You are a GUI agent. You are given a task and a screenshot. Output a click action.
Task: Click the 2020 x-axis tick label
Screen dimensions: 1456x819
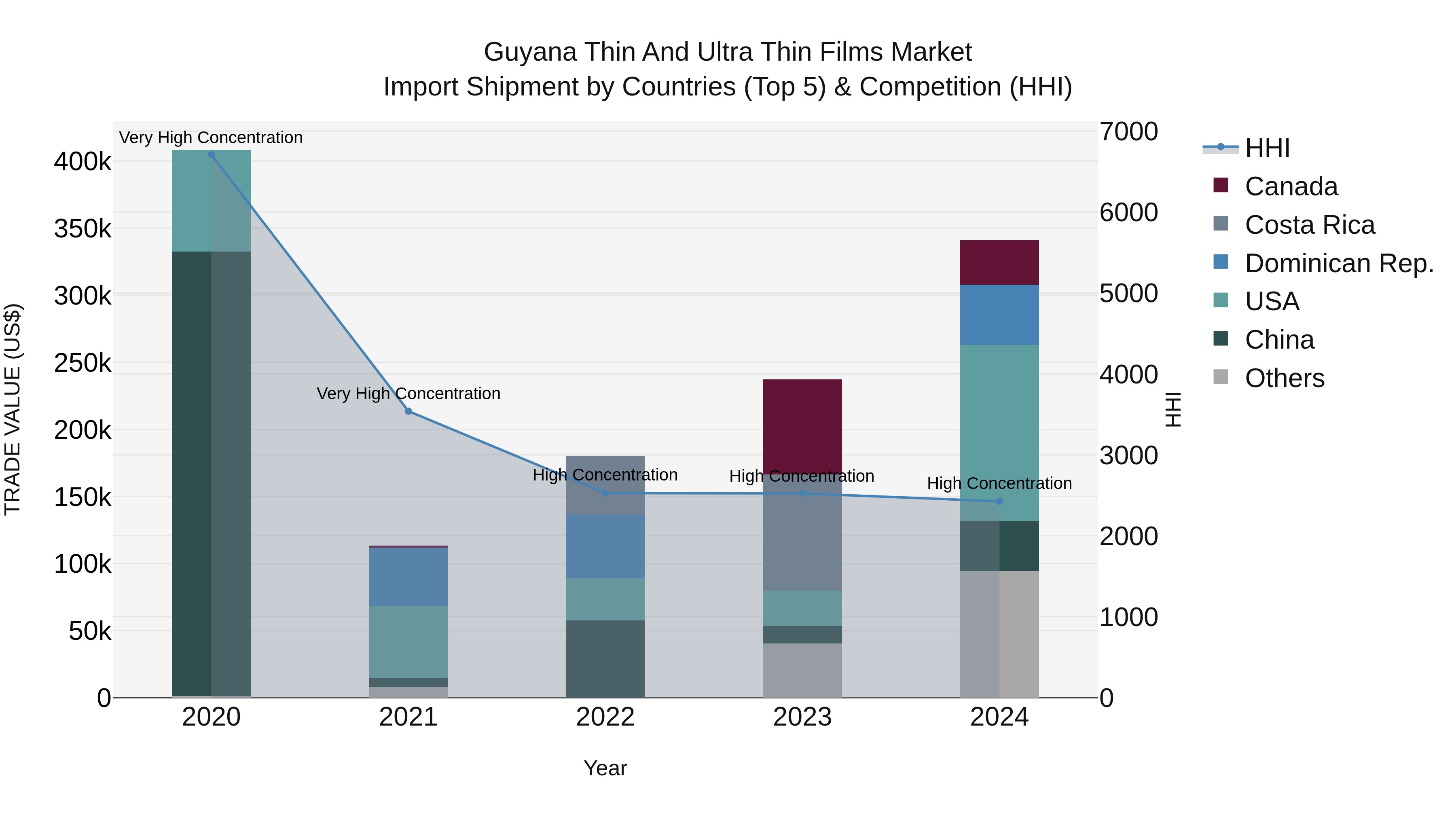click(212, 717)
